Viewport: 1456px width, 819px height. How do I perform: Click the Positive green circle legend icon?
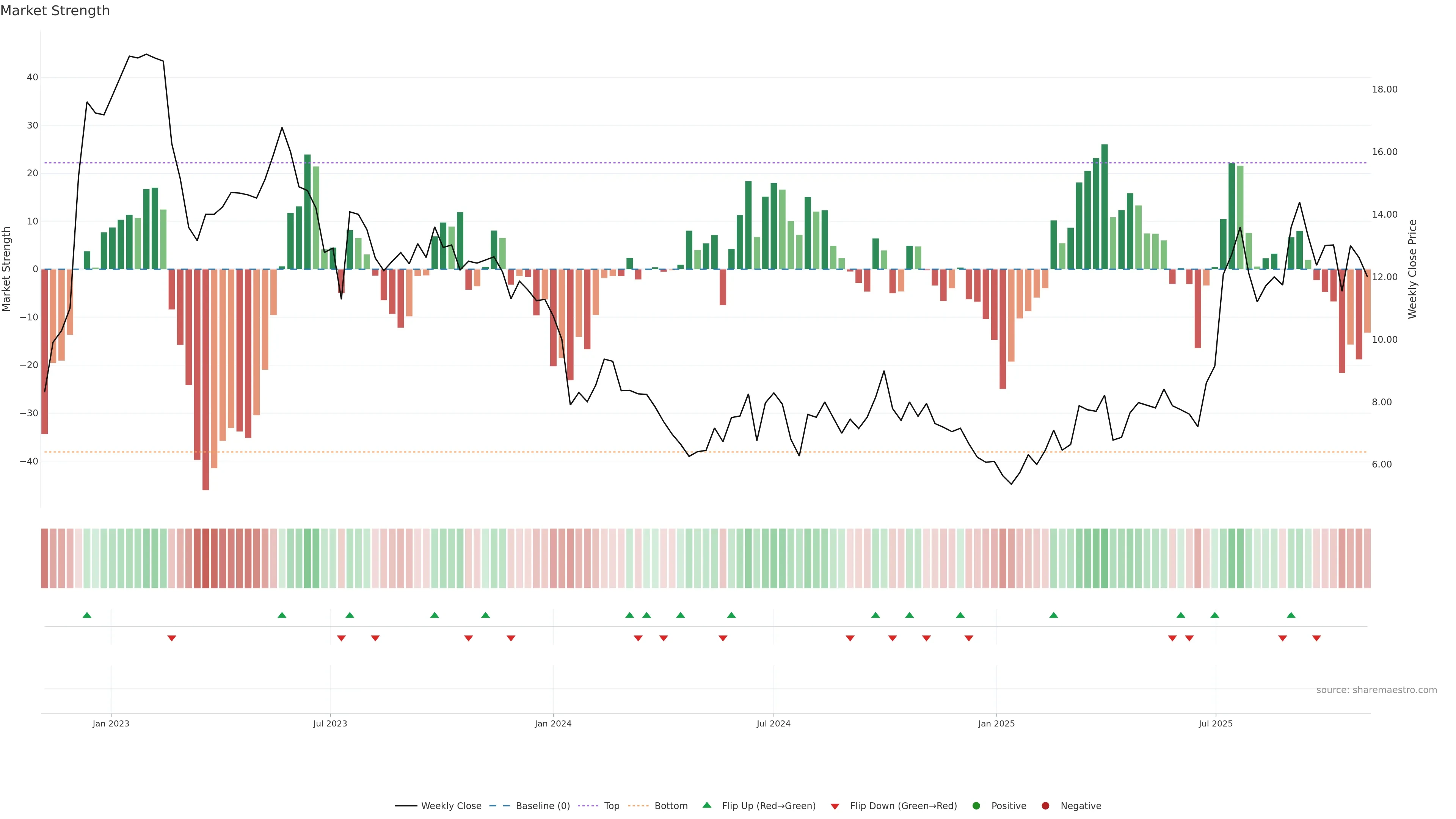(x=976, y=806)
